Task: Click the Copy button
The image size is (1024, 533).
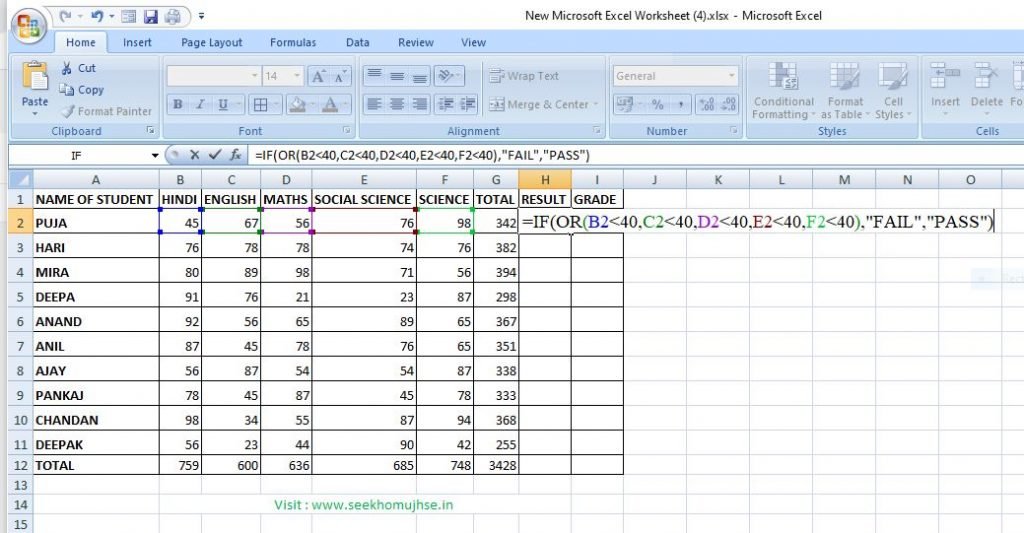Action: click(82, 90)
